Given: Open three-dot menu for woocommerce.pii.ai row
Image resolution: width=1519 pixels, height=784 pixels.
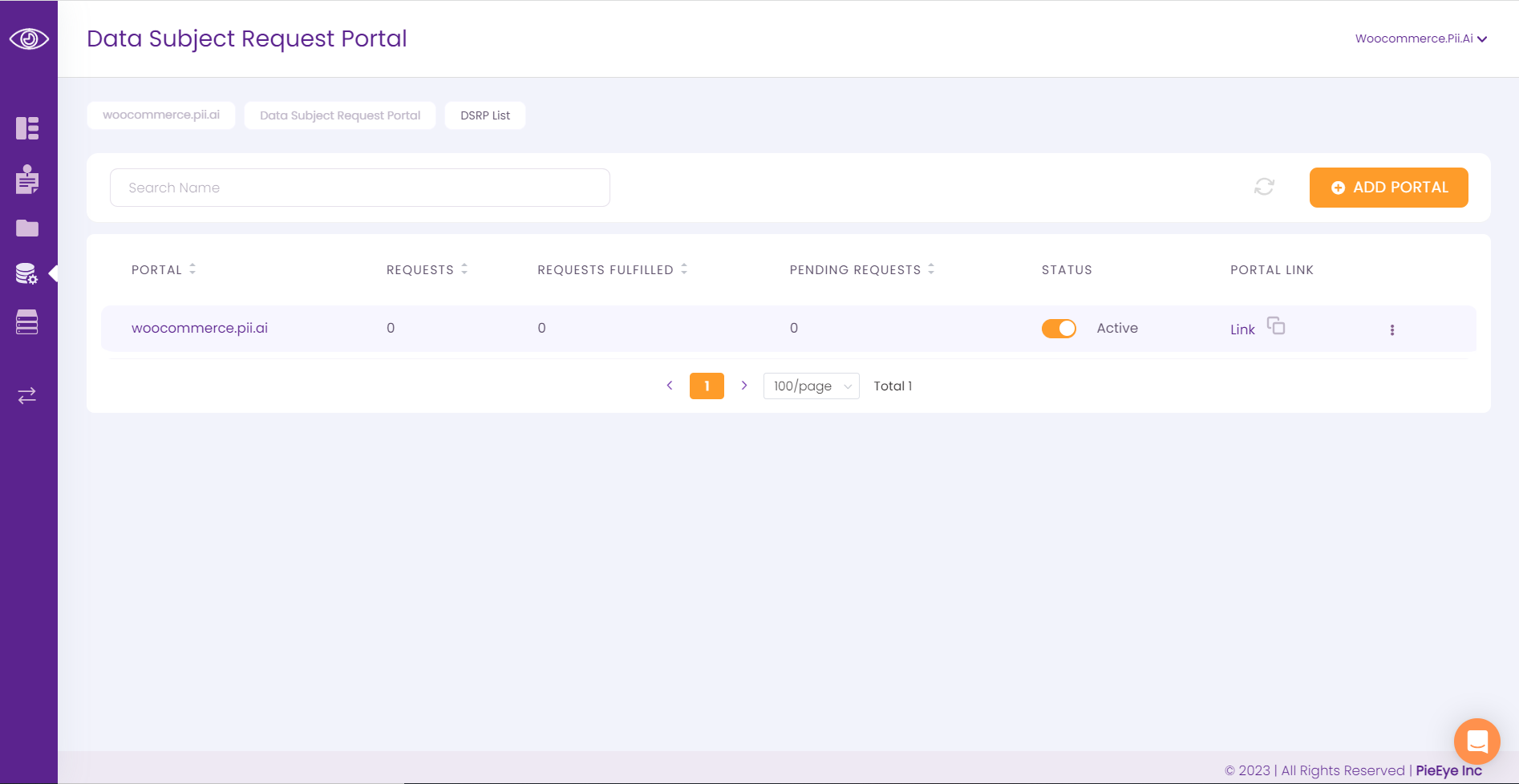Looking at the screenshot, I should tap(1392, 329).
